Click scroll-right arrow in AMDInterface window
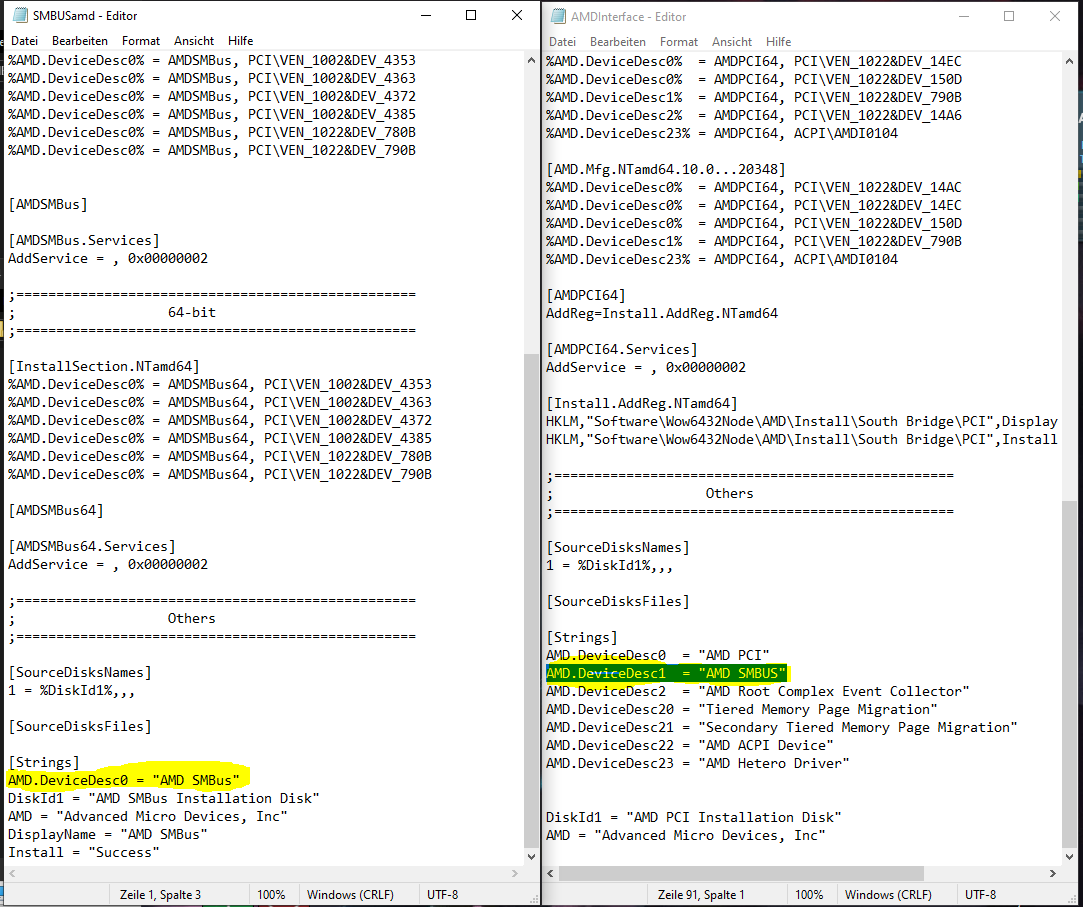The height and width of the screenshot is (907, 1083). pos(1053,873)
